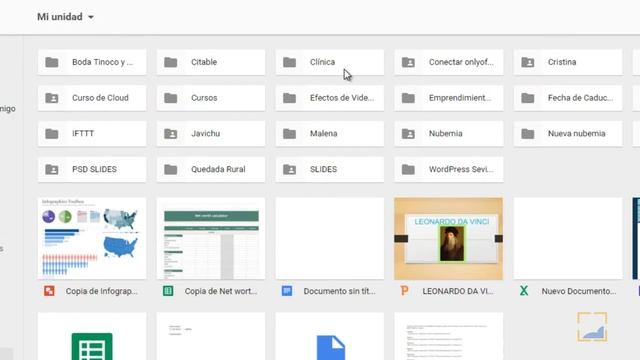Click the Citable folder name
Screen dimensions: 640x360
[204, 62]
